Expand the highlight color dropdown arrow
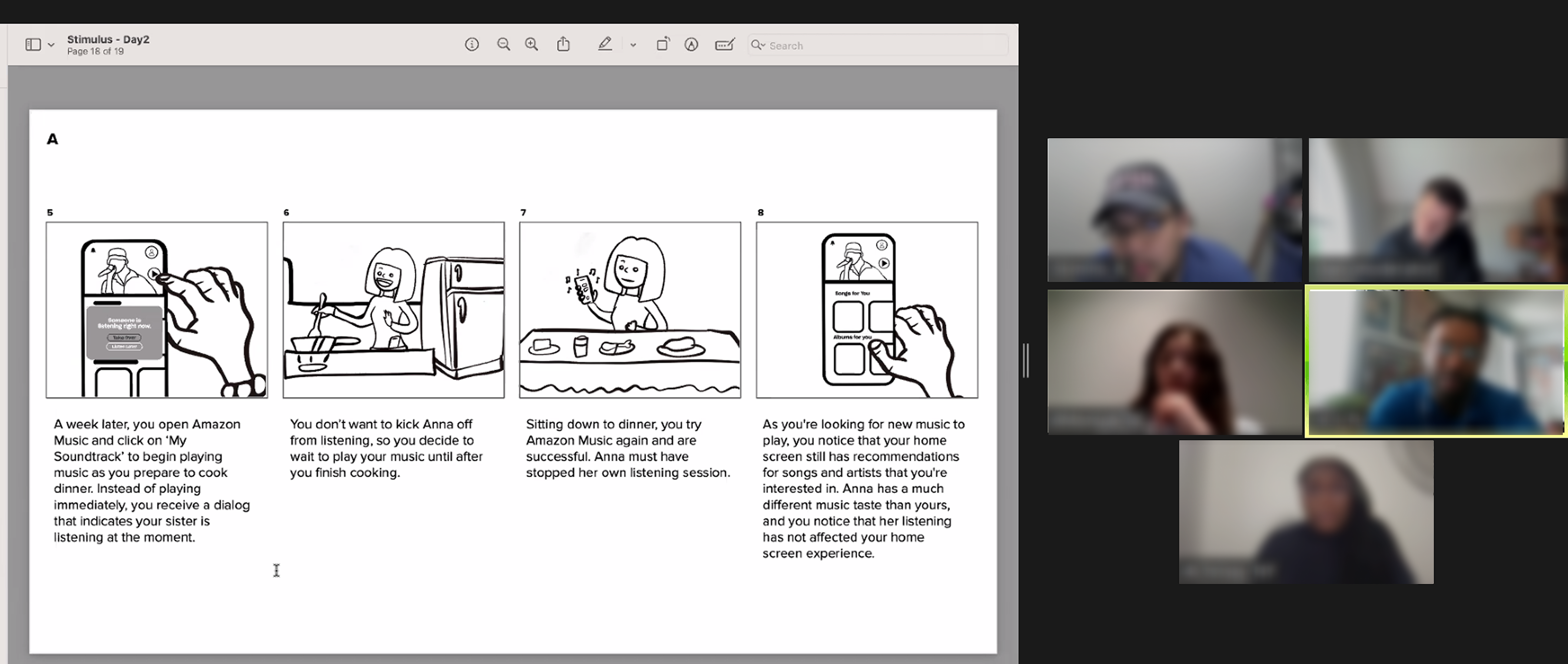1568x664 pixels. (633, 45)
